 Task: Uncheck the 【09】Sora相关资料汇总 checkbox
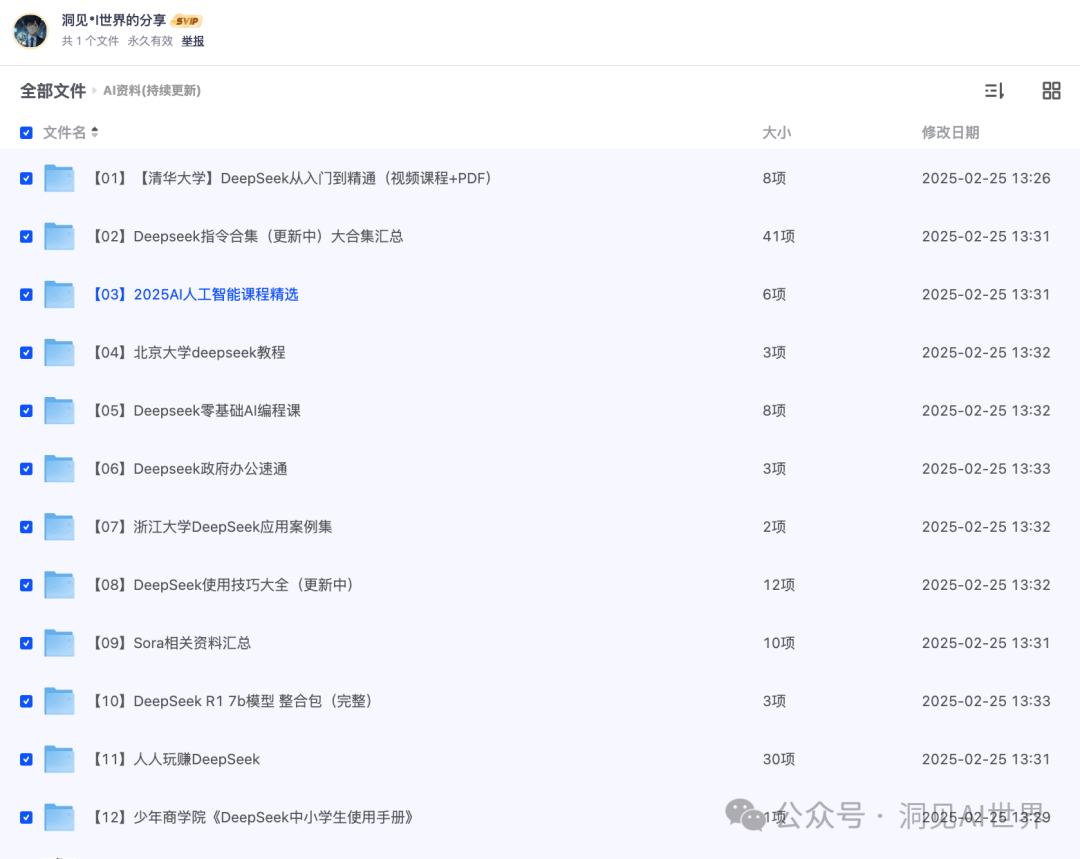[26, 643]
